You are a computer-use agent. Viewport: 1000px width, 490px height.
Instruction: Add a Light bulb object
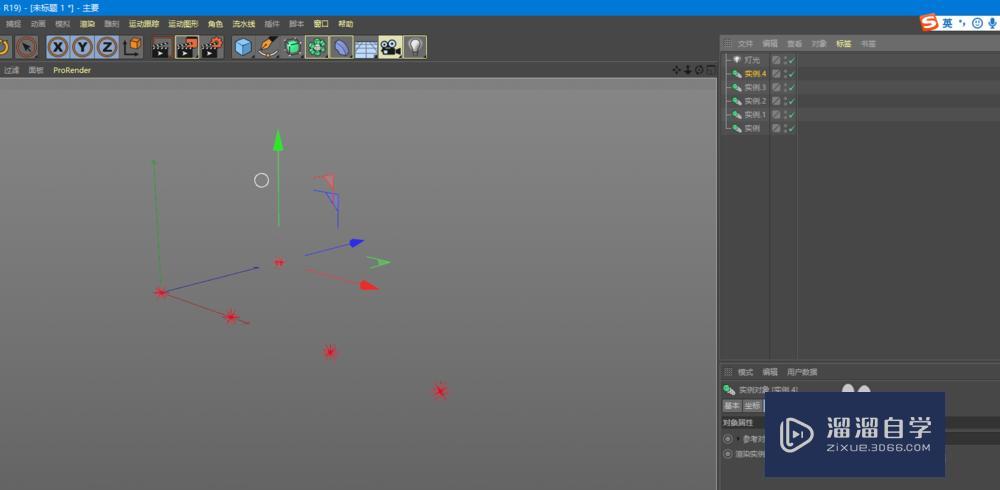click(415, 47)
